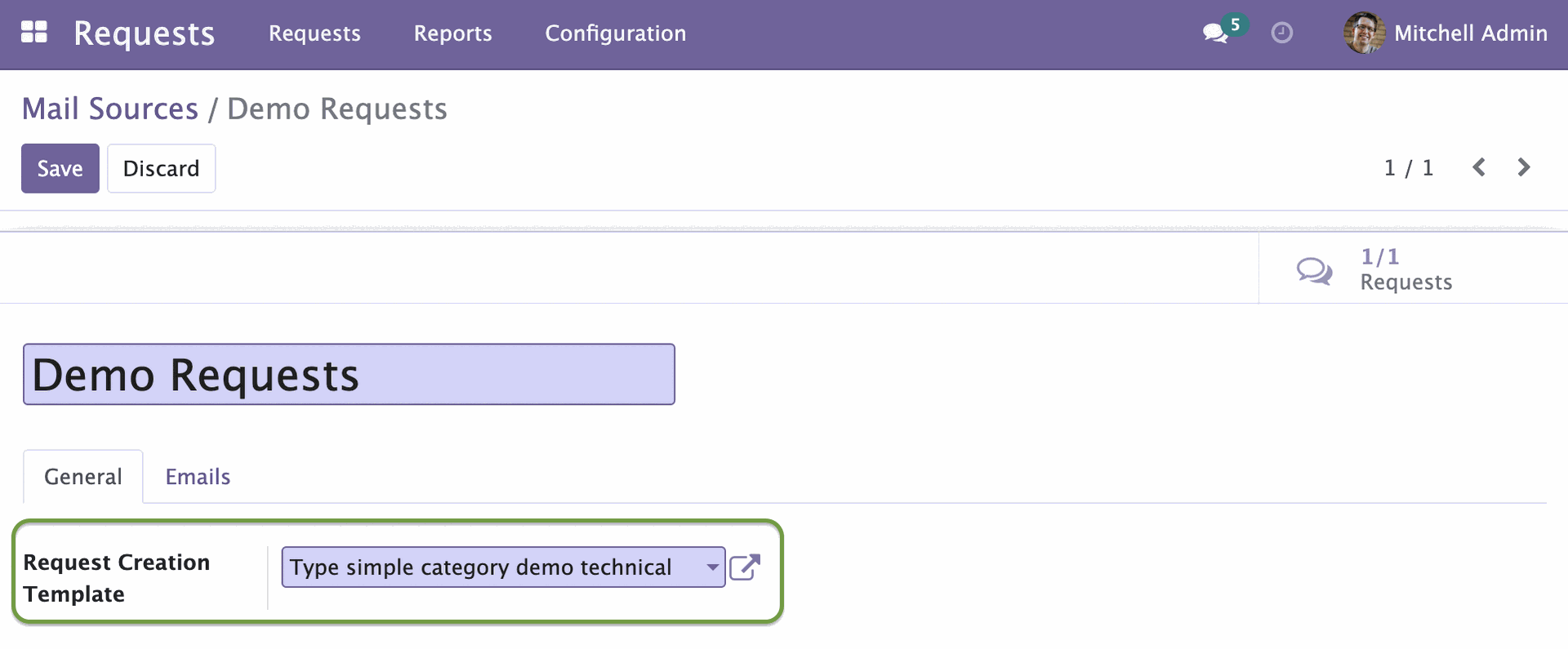Open the activities clock icon

[1282, 33]
